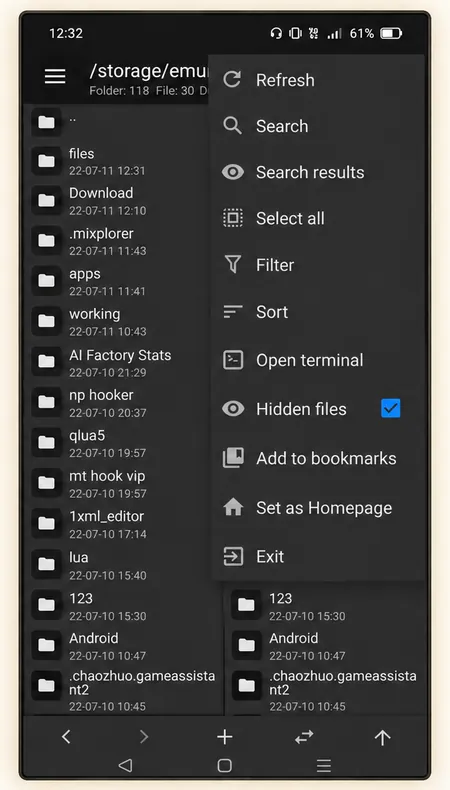Tap the swap panels arrows icon
Viewport: 450px width, 790px height.
(304, 737)
